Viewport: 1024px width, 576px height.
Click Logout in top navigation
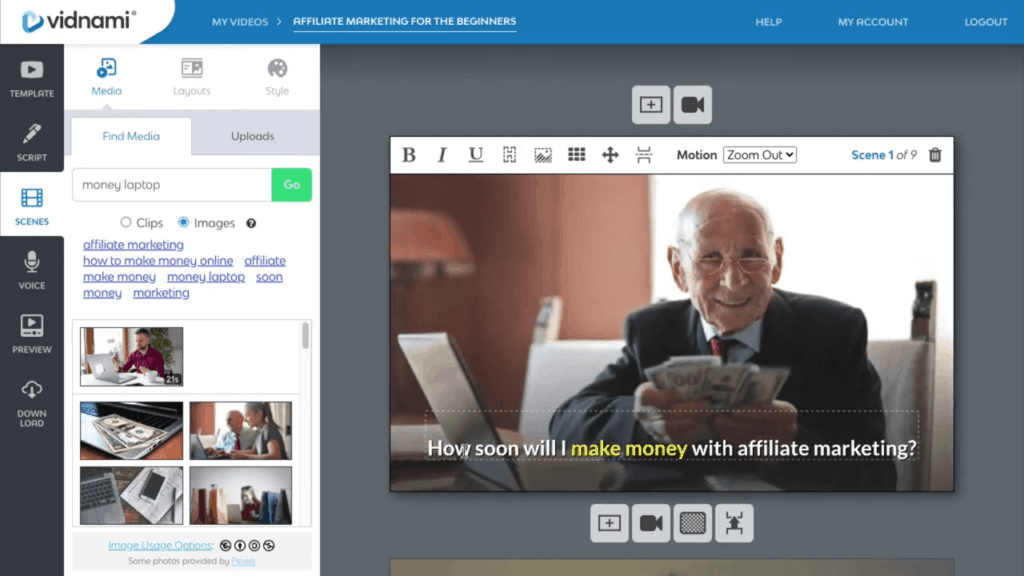tap(986, 22)
